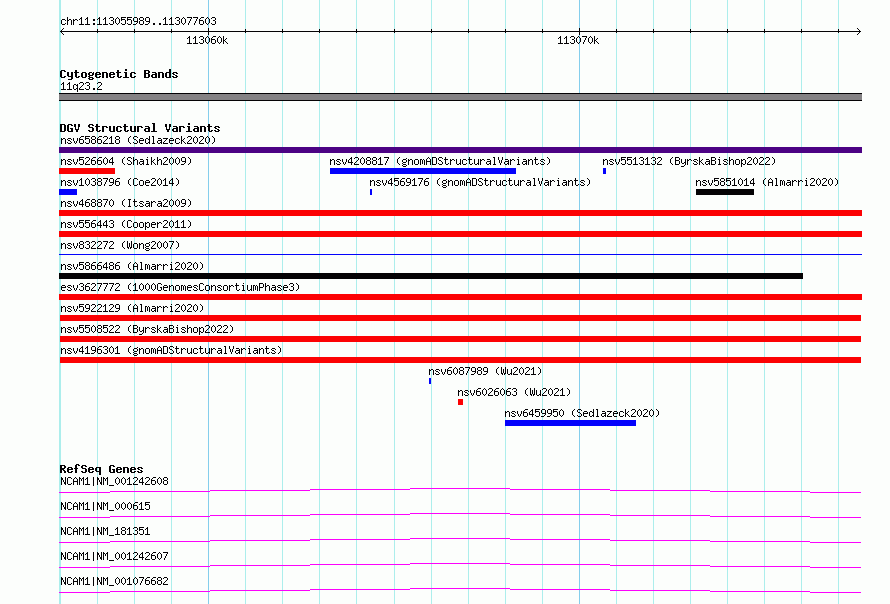890x604 pixels.
Task: Click the small nsv6087989 (Wu2021) blue marker
Action: point(430,381)
